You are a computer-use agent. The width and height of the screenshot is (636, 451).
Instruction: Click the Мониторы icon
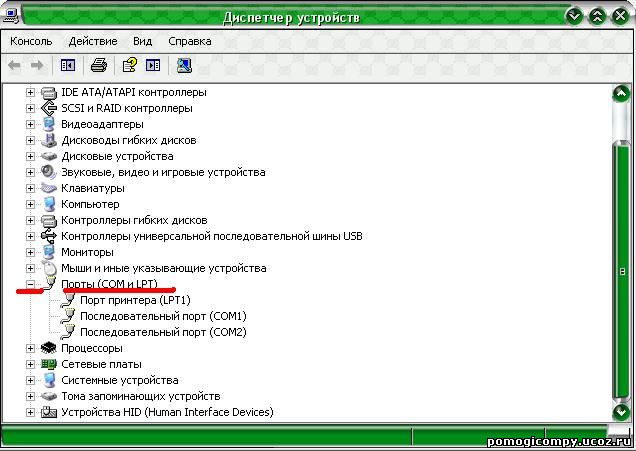coord(49,252)
